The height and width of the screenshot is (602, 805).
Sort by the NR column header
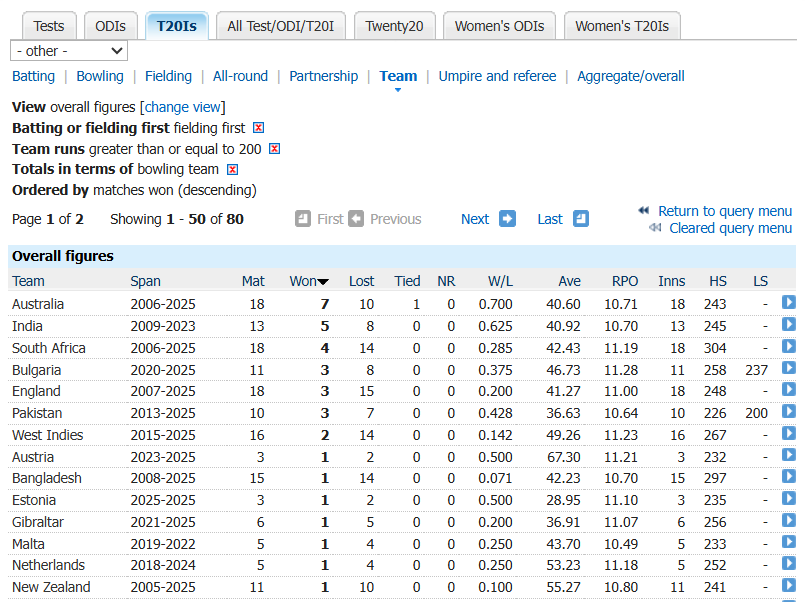tap(446, 281)
